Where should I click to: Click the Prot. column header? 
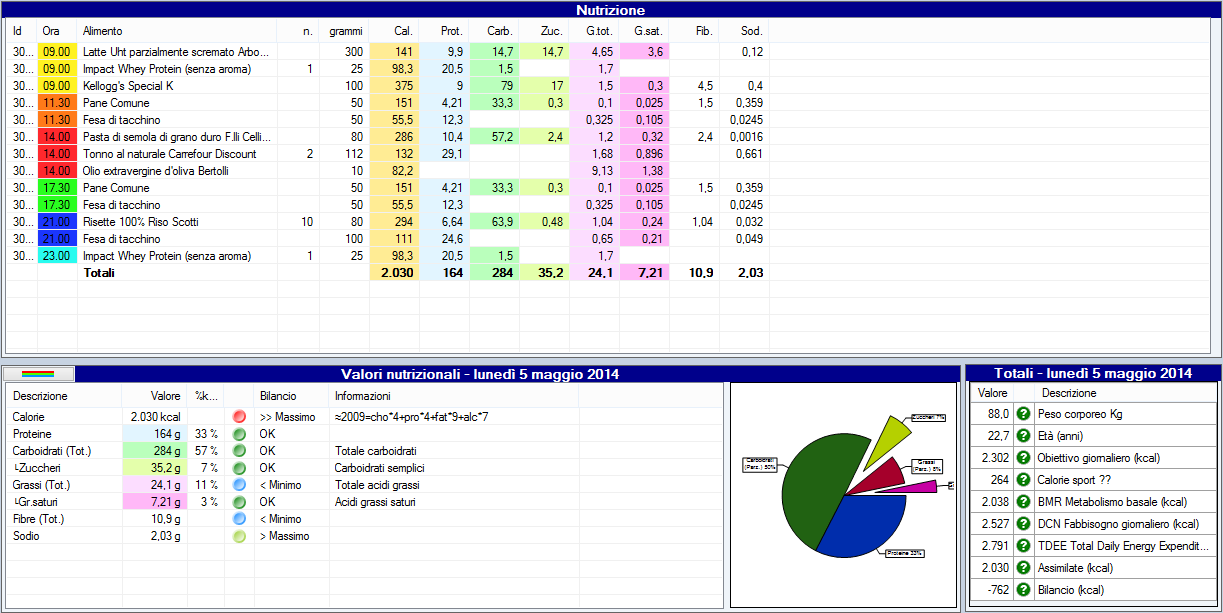point(452,31)
